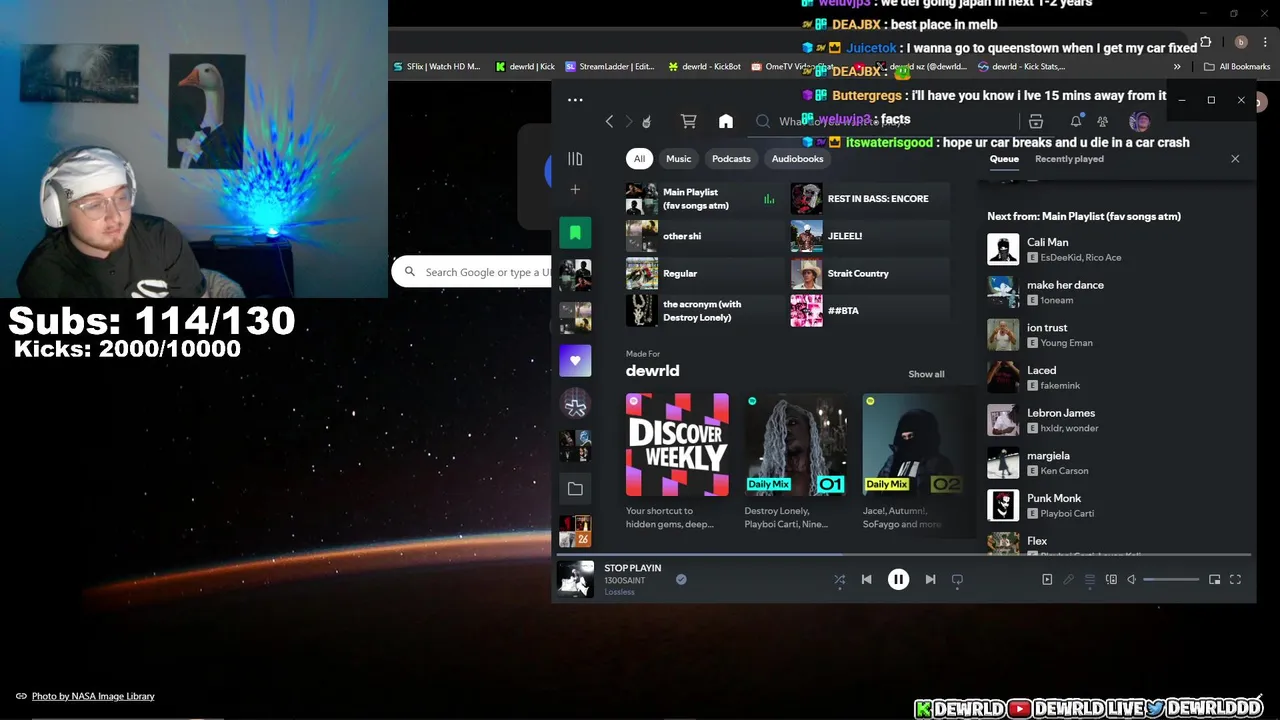Open the Daily Mix 01 card

click(x=796, y=461)
